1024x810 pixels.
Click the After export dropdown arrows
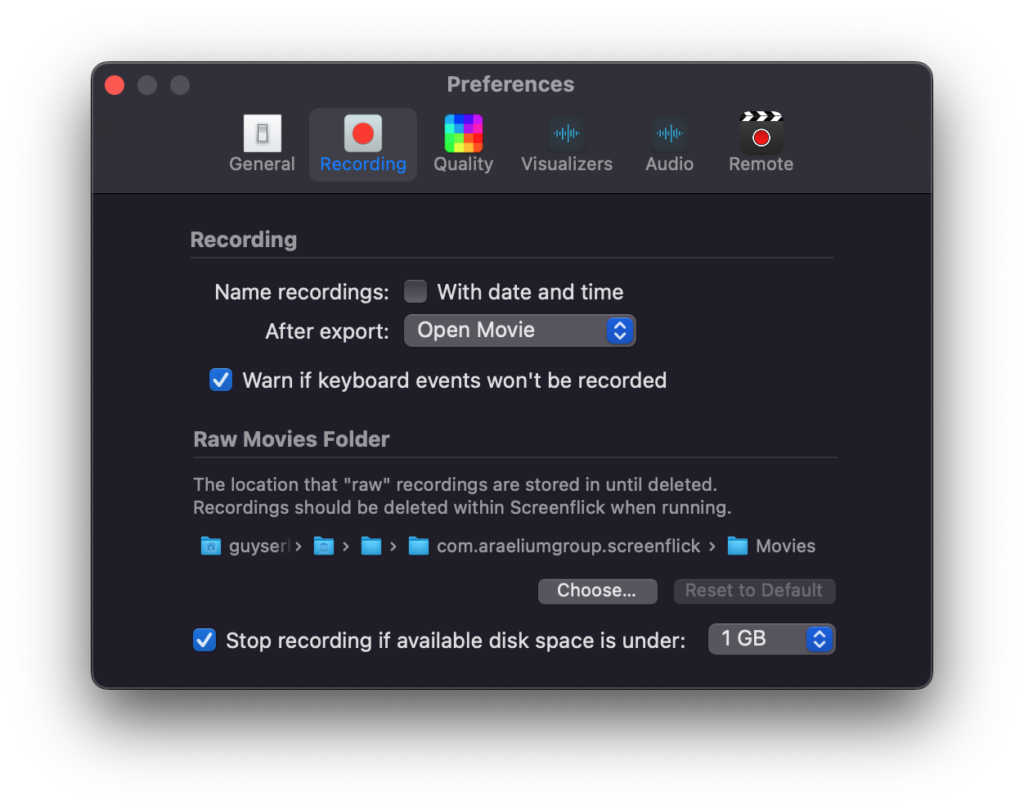click(620, 331)
